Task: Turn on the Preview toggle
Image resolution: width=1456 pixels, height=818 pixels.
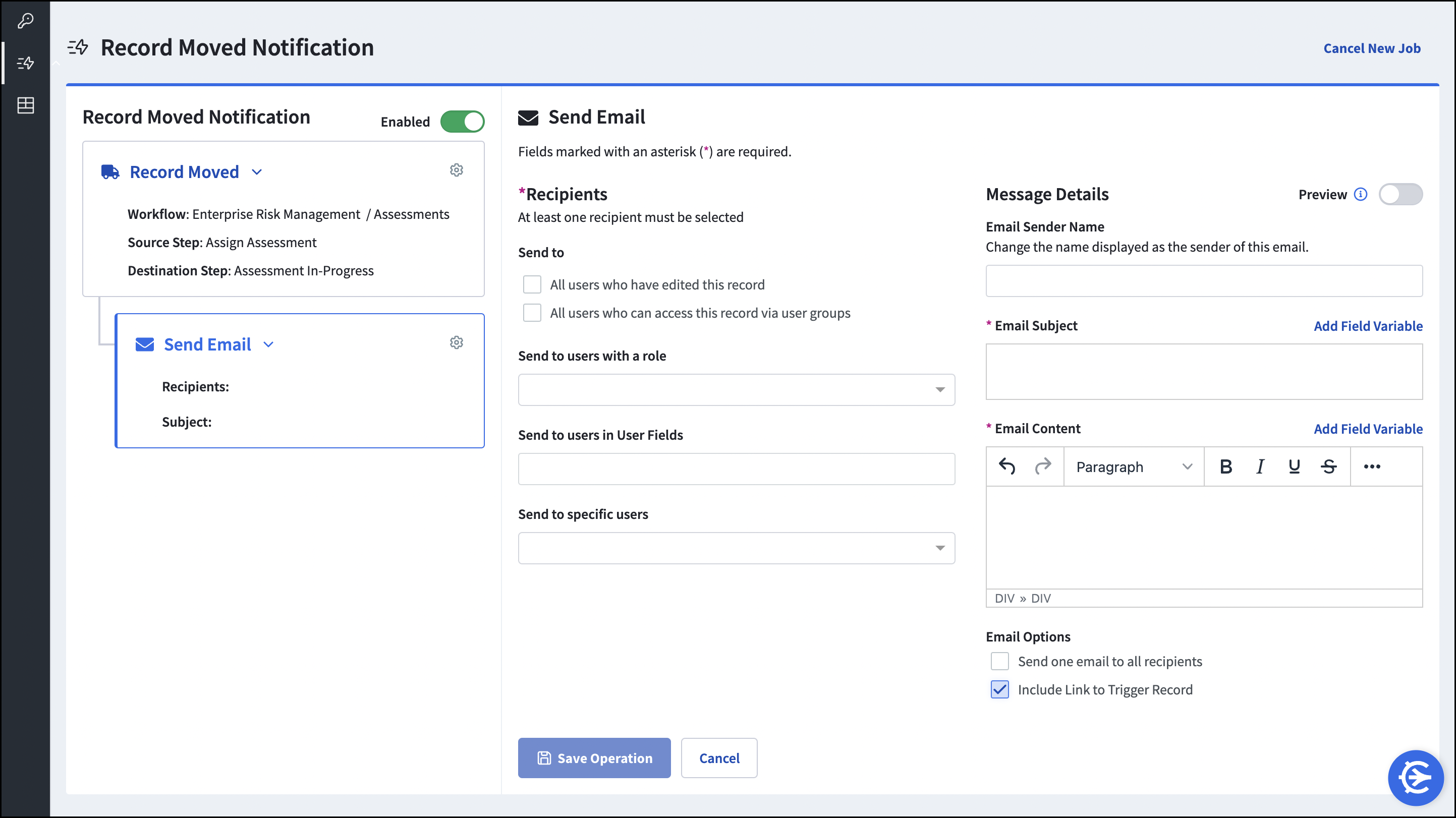Action: 1400,194
